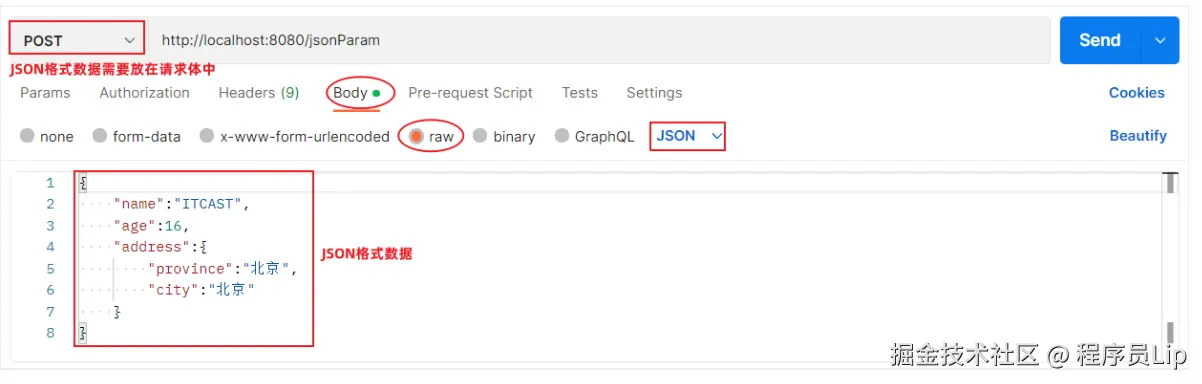Select the x-www-form-urlencoded option
This screenshot has width=1202, height=384.
(x=295, y=136)
